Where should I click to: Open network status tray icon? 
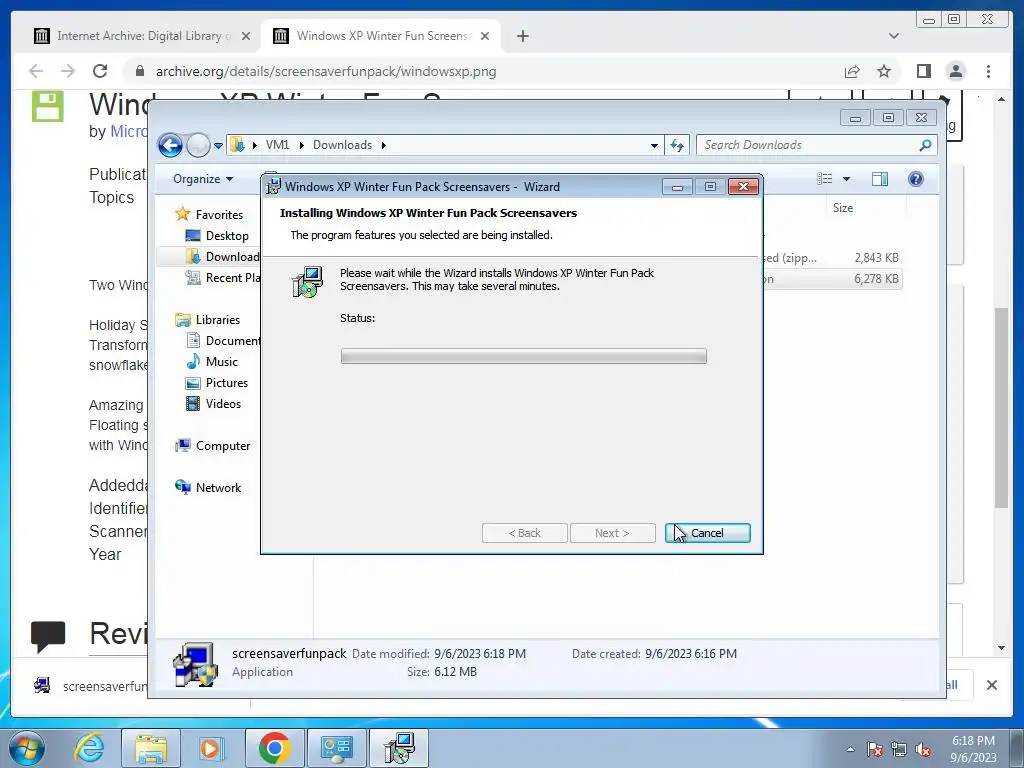[x=899, y=749]
